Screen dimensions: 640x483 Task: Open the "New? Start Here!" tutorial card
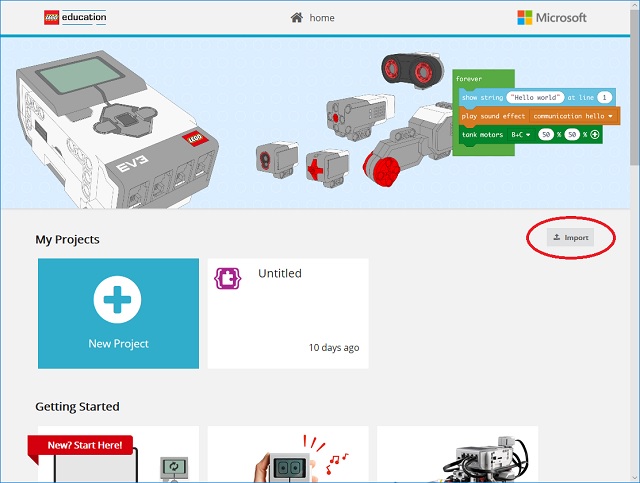click(118, 455)
